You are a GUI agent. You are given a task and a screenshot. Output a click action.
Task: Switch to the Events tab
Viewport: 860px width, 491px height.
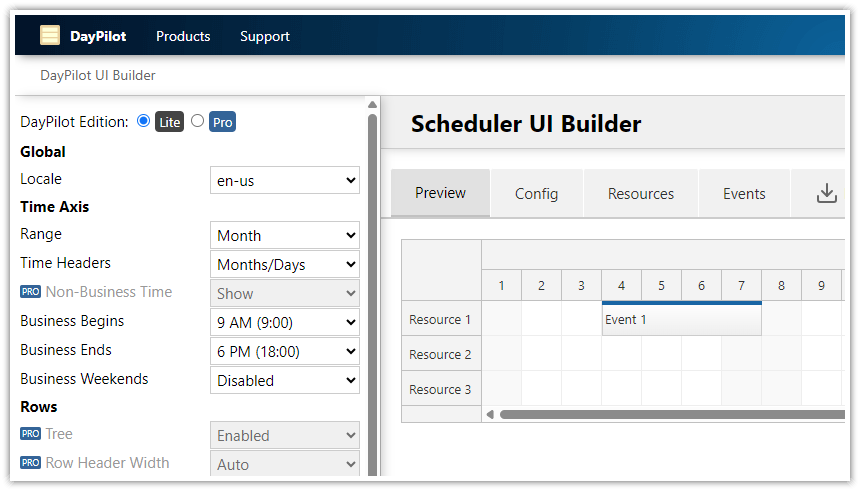click(744, 194)
